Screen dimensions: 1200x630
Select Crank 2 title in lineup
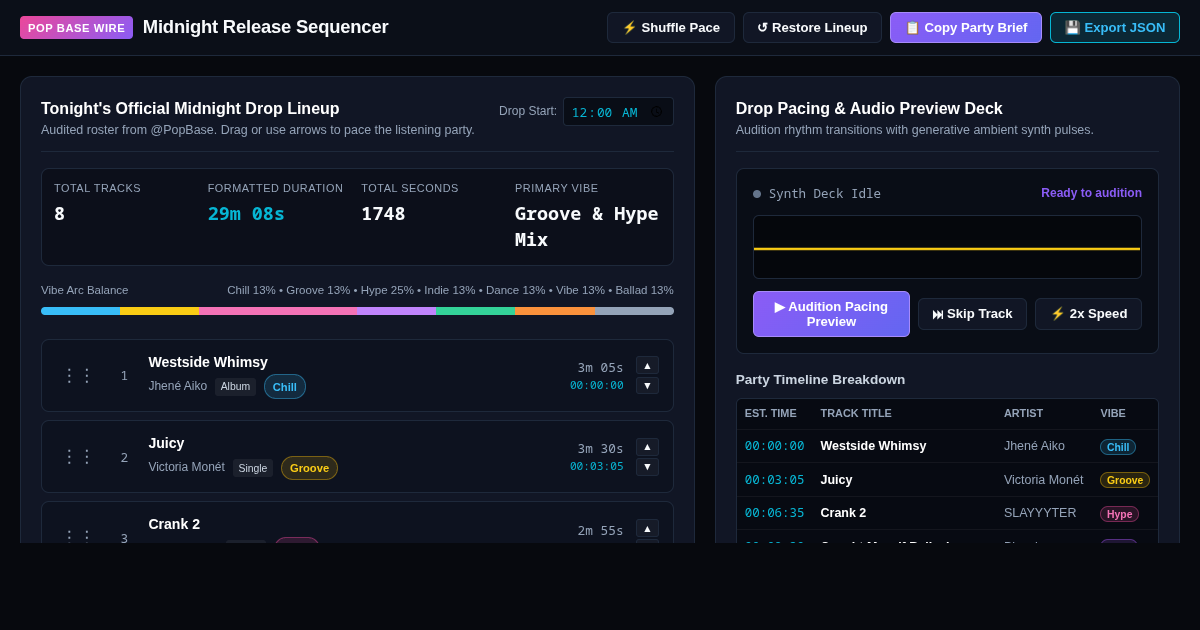pos(174,524)
